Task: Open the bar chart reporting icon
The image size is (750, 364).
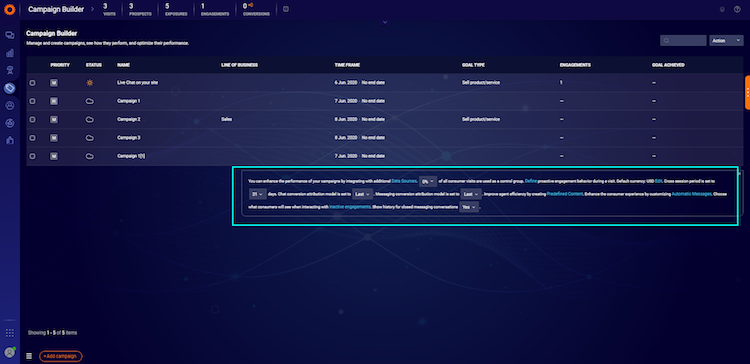Action: (10, 53)
